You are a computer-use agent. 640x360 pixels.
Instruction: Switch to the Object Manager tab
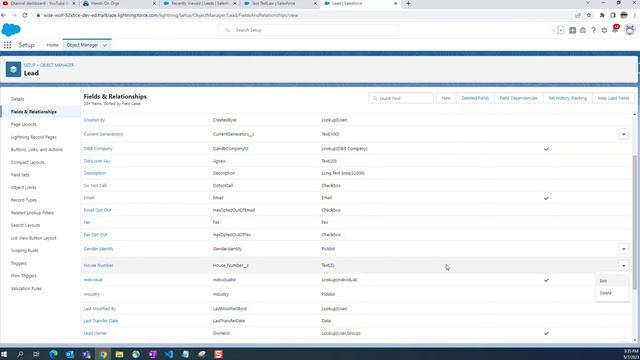[x=82, y=45]
